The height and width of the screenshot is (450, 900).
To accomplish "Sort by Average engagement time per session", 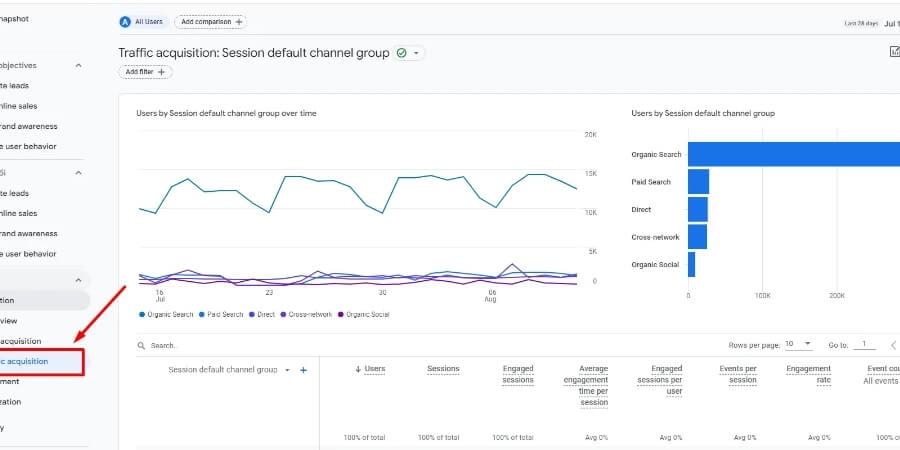I will (x=585, y=385).
